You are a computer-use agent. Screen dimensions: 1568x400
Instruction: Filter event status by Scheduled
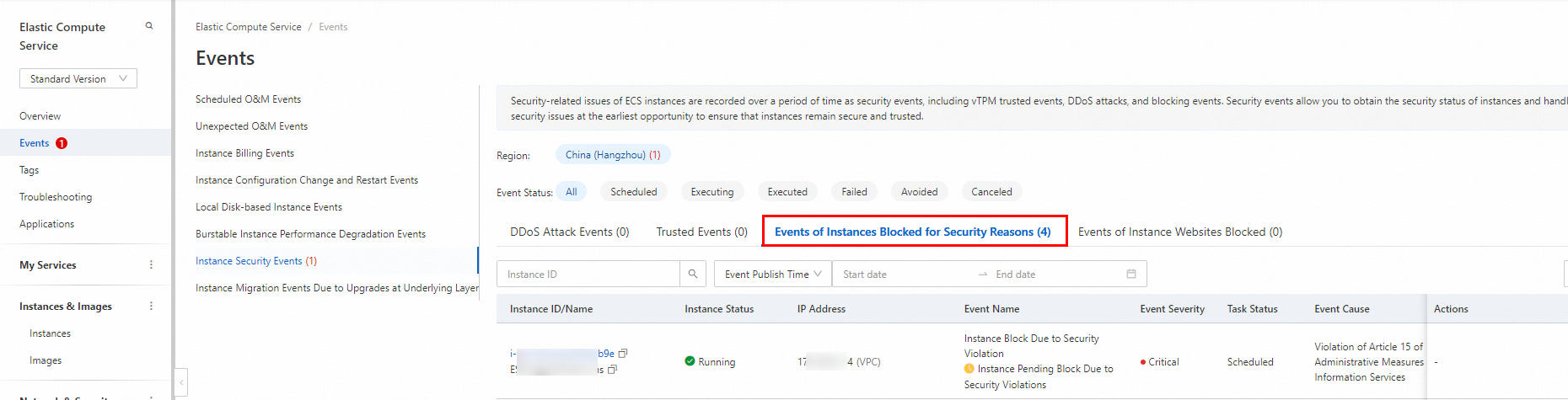(634, 192)
